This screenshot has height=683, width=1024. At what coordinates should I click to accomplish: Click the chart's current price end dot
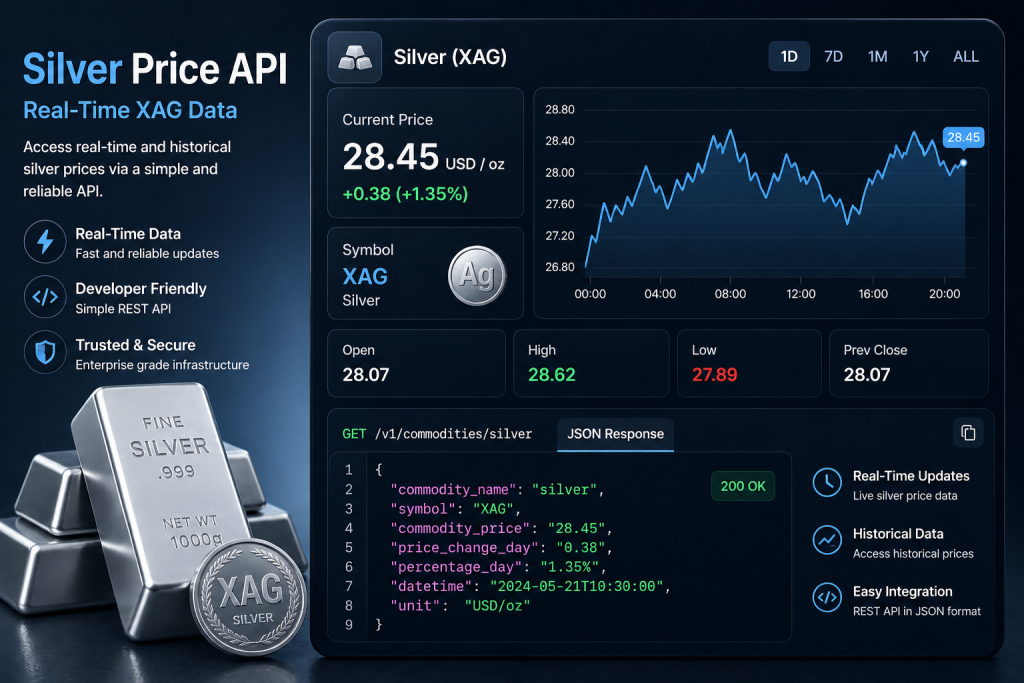click(x=963, y=163)
